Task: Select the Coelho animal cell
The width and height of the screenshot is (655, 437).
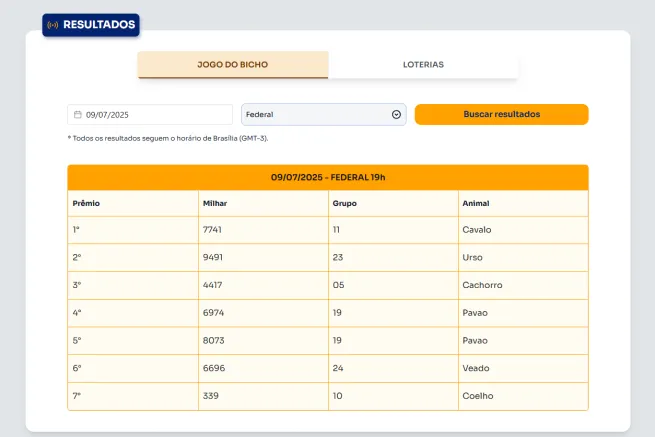Action: coord(523,396)
